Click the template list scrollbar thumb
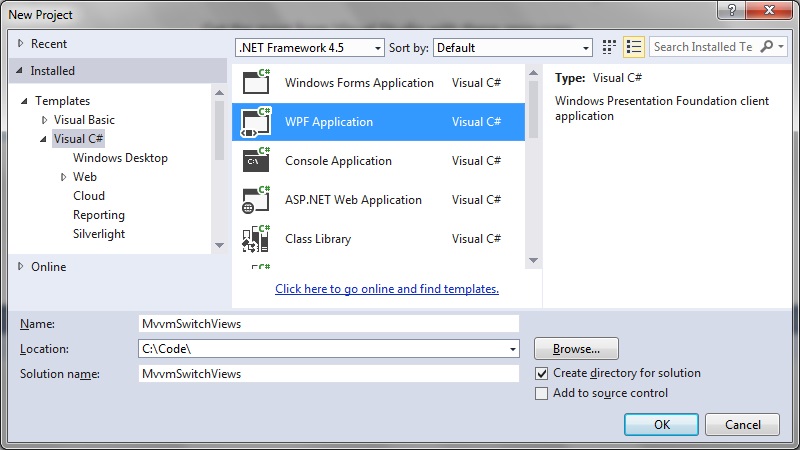Viewport: 800px width, 450px height. click(533, 110)
